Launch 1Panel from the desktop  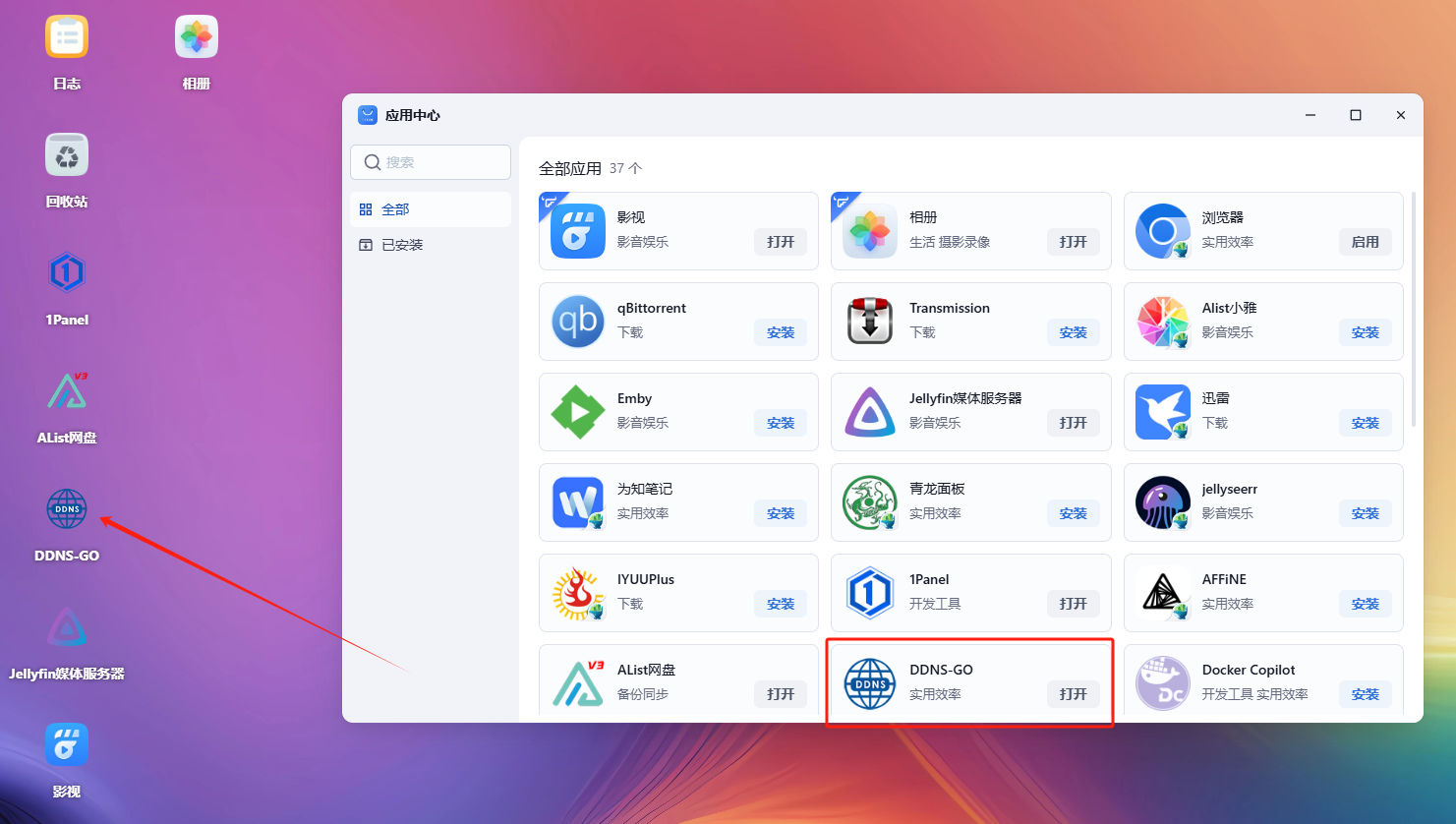point(67,273)
